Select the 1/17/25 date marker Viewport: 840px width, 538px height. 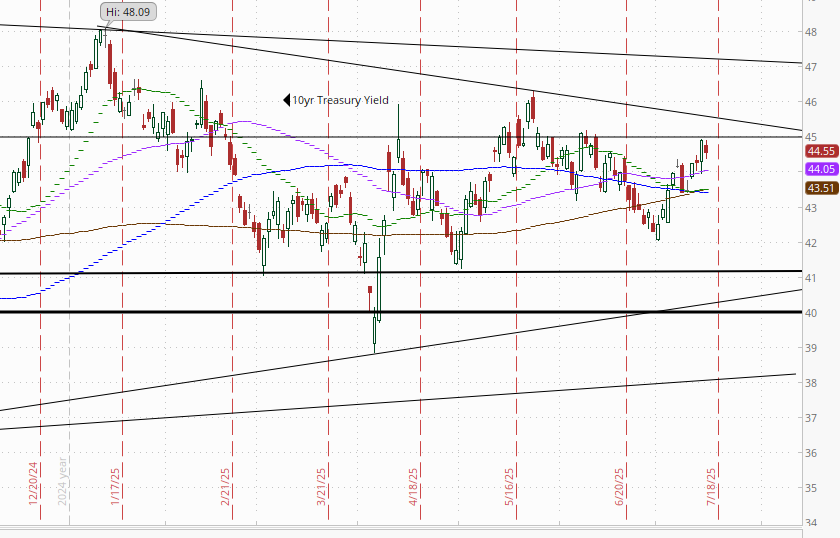point(115,486)
